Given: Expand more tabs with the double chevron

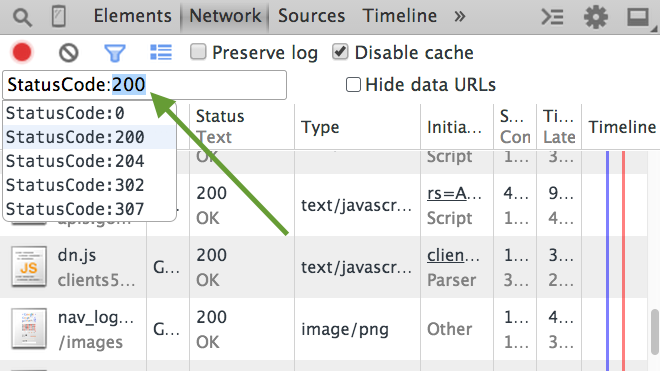Looking at the screenshot, I should (x=460, y=17).
